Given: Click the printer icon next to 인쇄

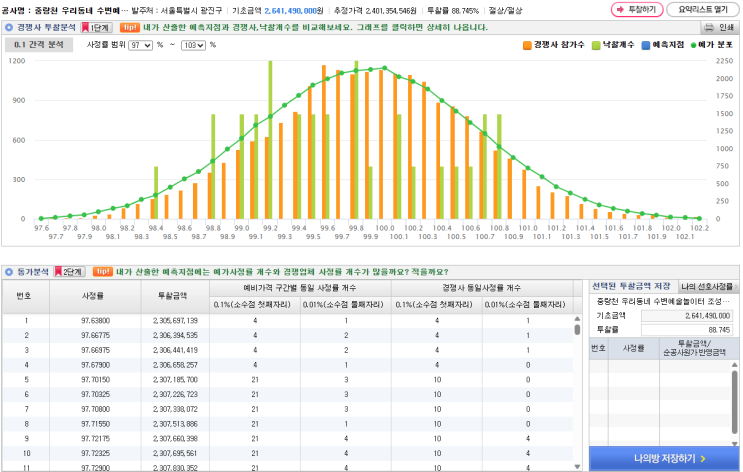Looking at the screenshot, I should tap(708, 27).
